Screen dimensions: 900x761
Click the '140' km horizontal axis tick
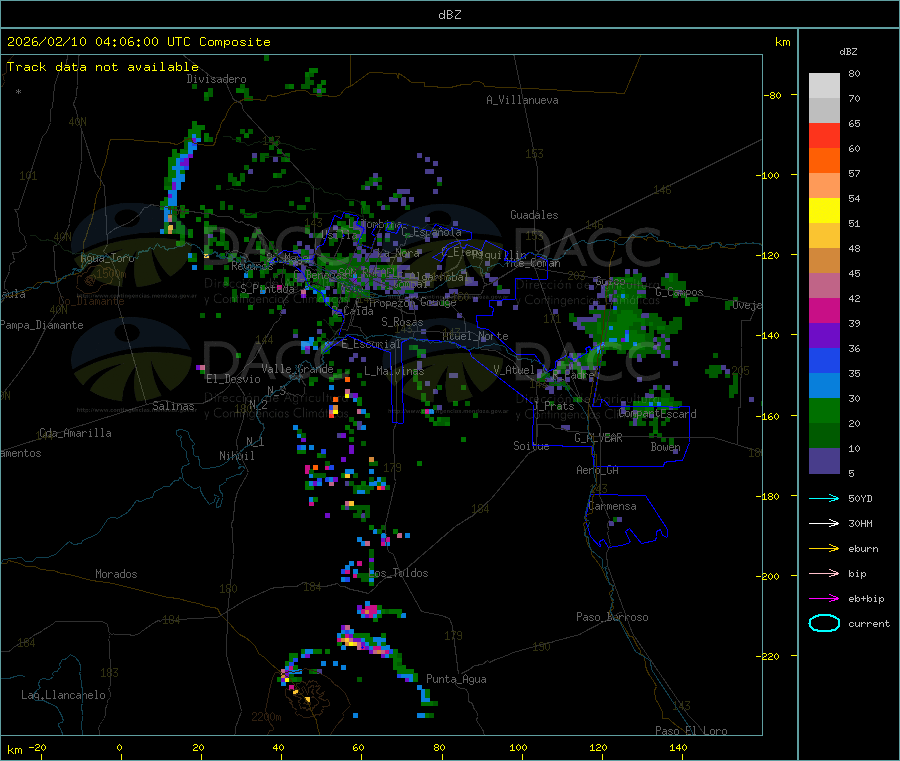678,747
